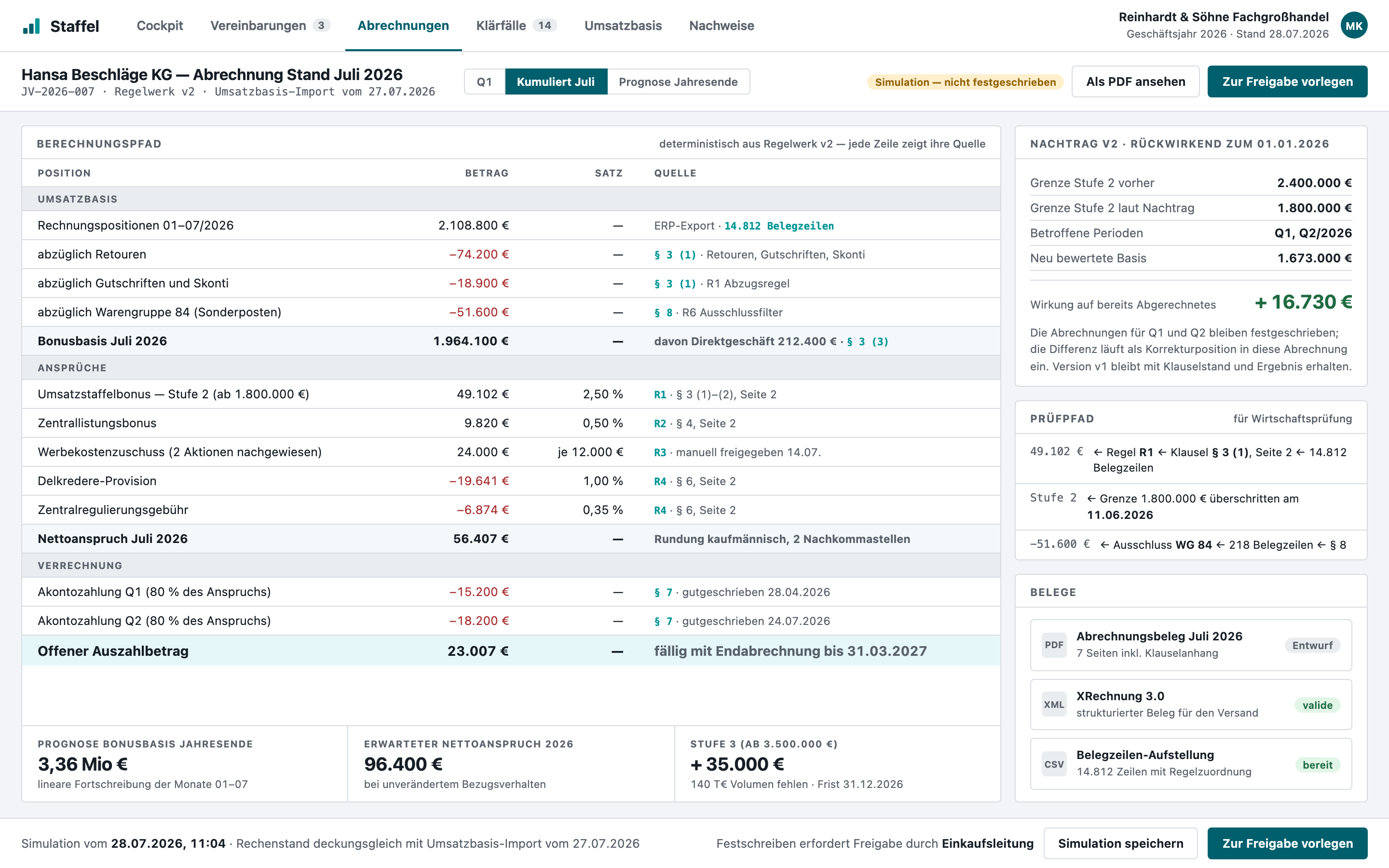Screen dimensions: 1389x868
Task: Click Reinhardt & Söhne Fachgroßhandel company name
Action: pos(1224,17)
